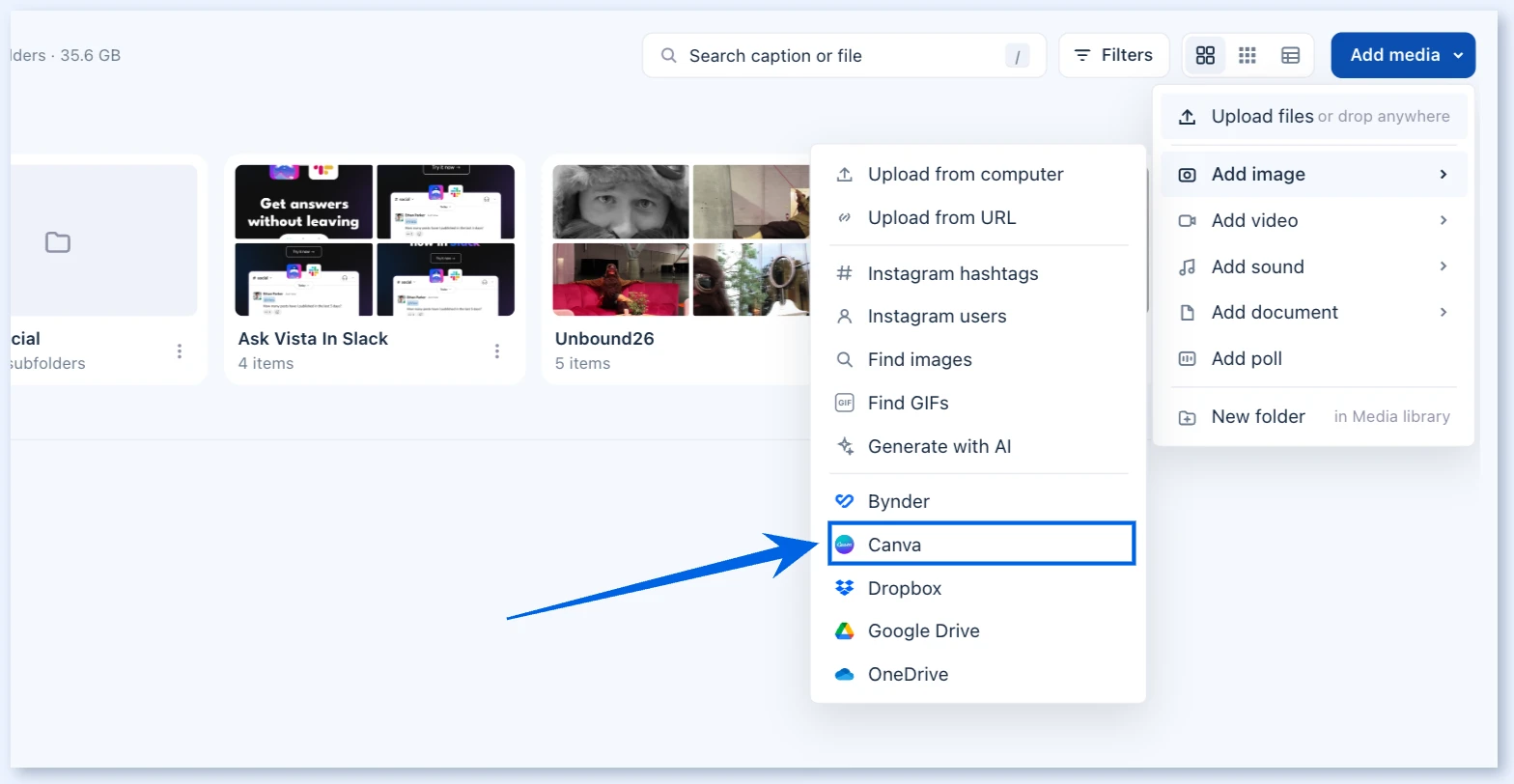
Task: Switch to table list view icon
Action: [1290, 55]
